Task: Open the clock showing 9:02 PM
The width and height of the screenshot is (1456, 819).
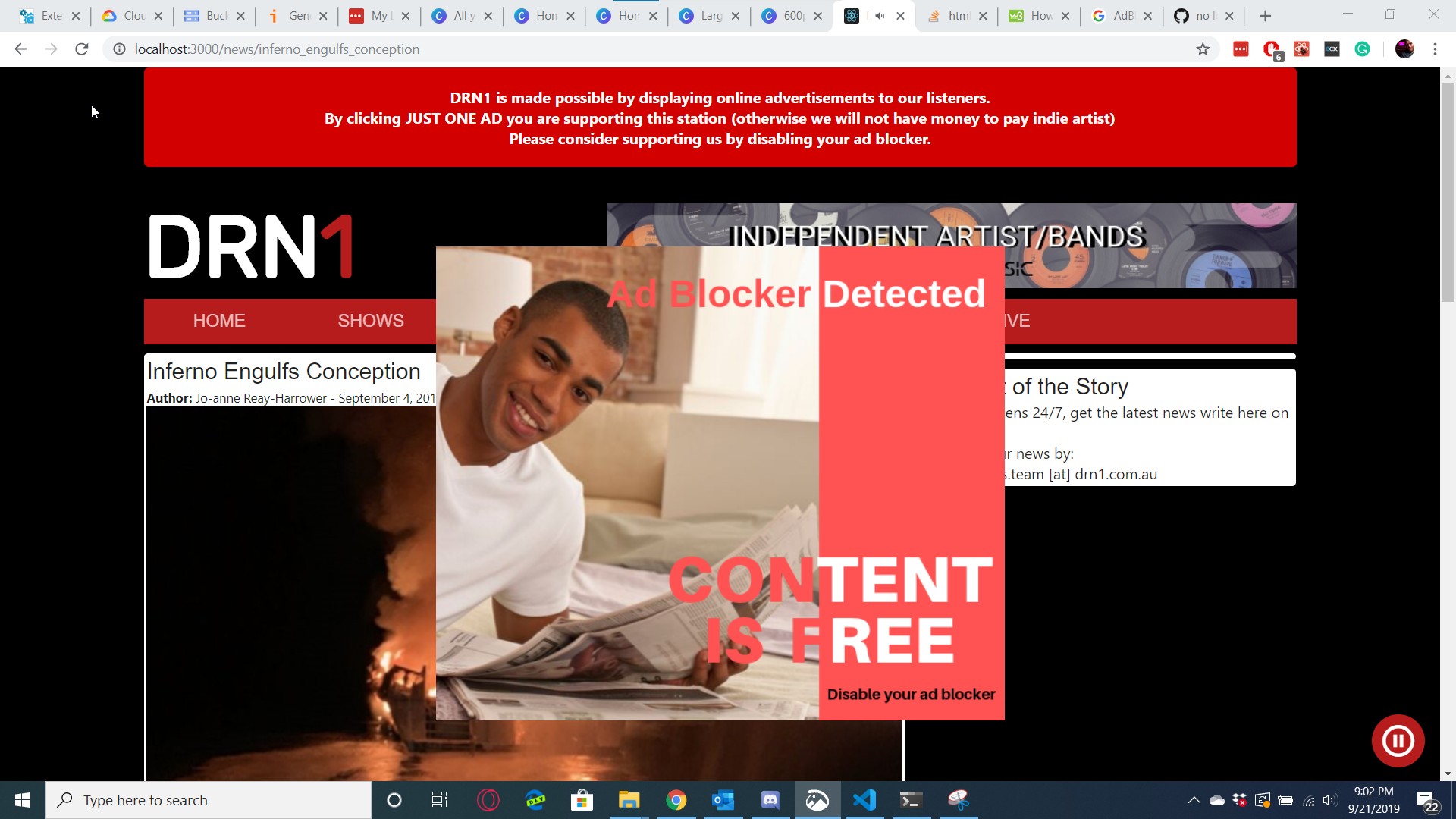Action: pyautogui.click(x=1373, y=800)
